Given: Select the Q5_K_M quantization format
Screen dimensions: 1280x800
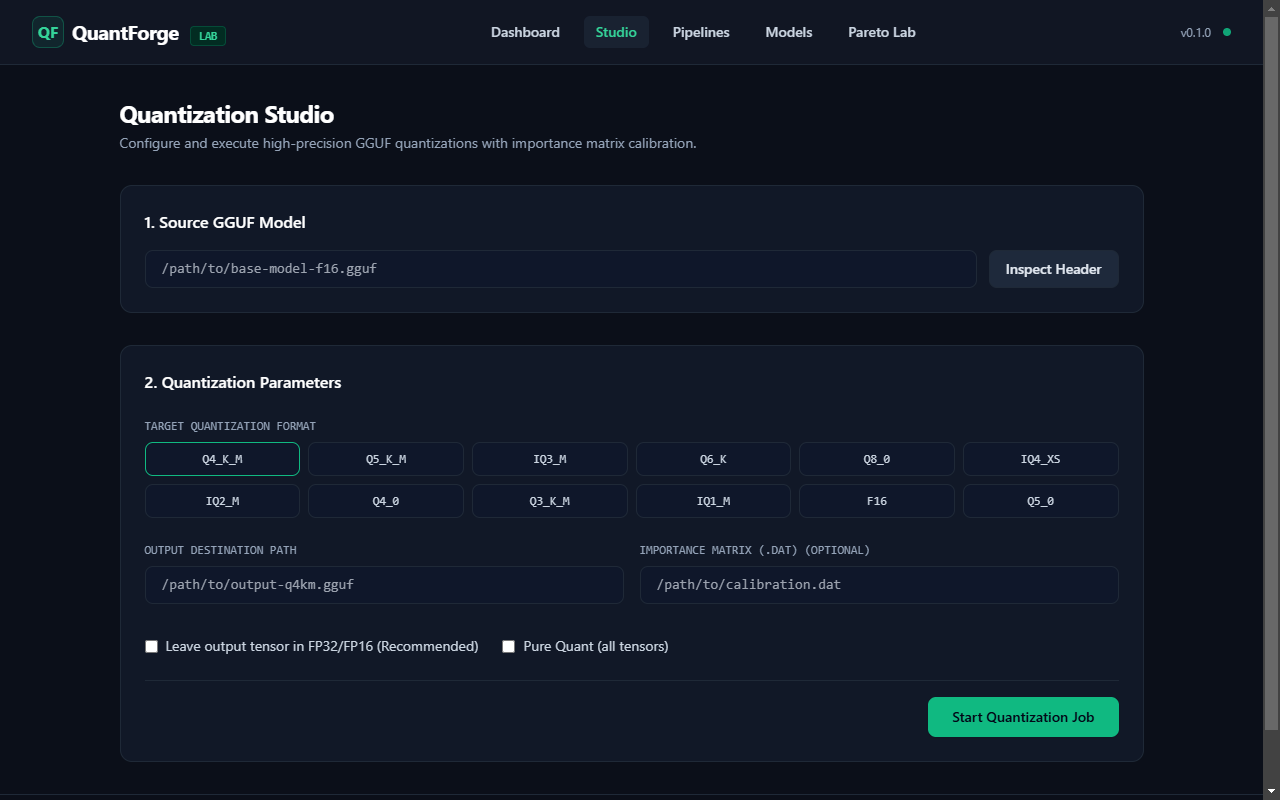Looking at the screenshot, I should coord(386,459).
